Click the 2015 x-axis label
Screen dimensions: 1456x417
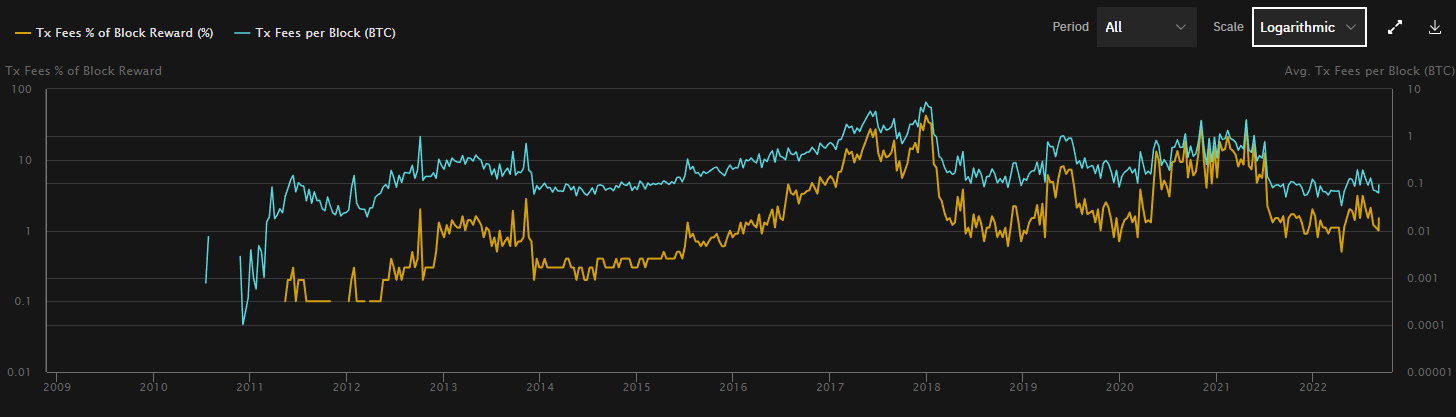click(x=636, y=386)
